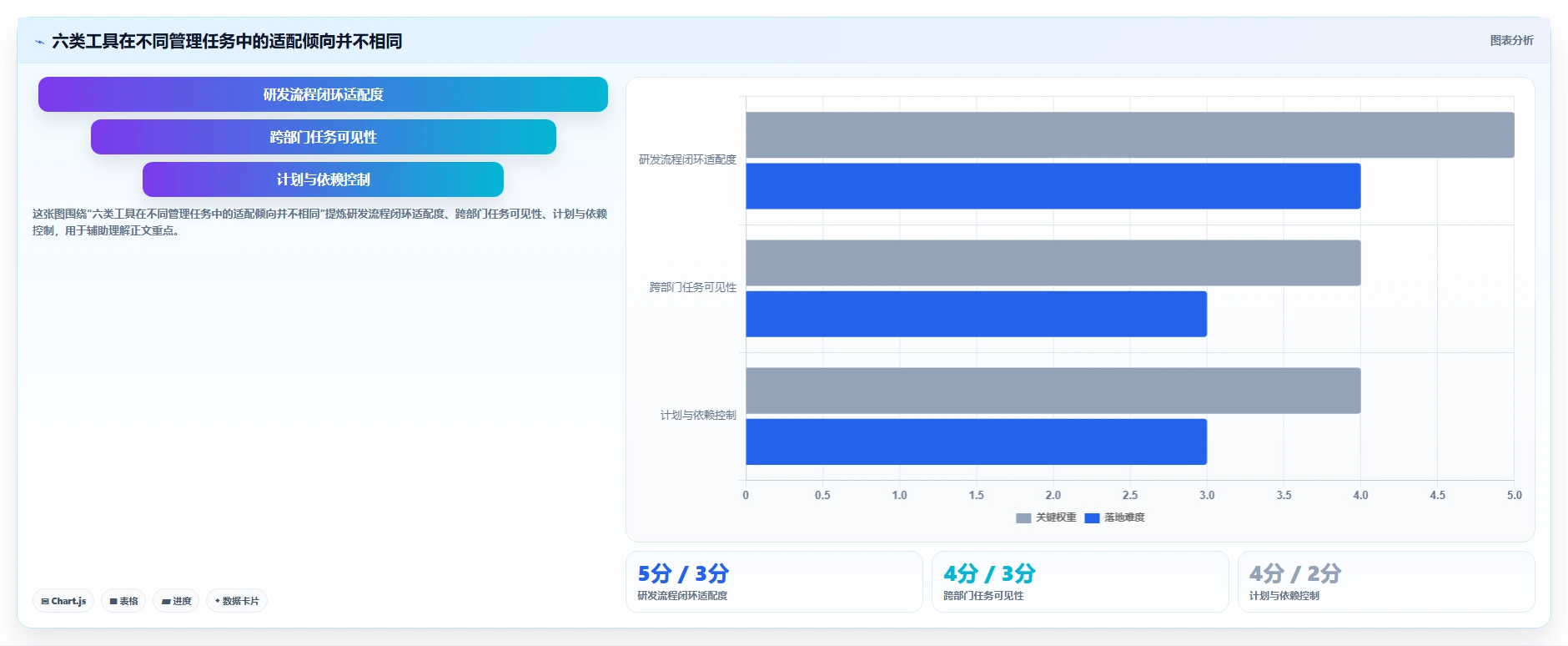This screenshot has width=1568, height=646.
Task: Click blue bar for 研发流程闭环适配度
Action: click(1053, 186)
